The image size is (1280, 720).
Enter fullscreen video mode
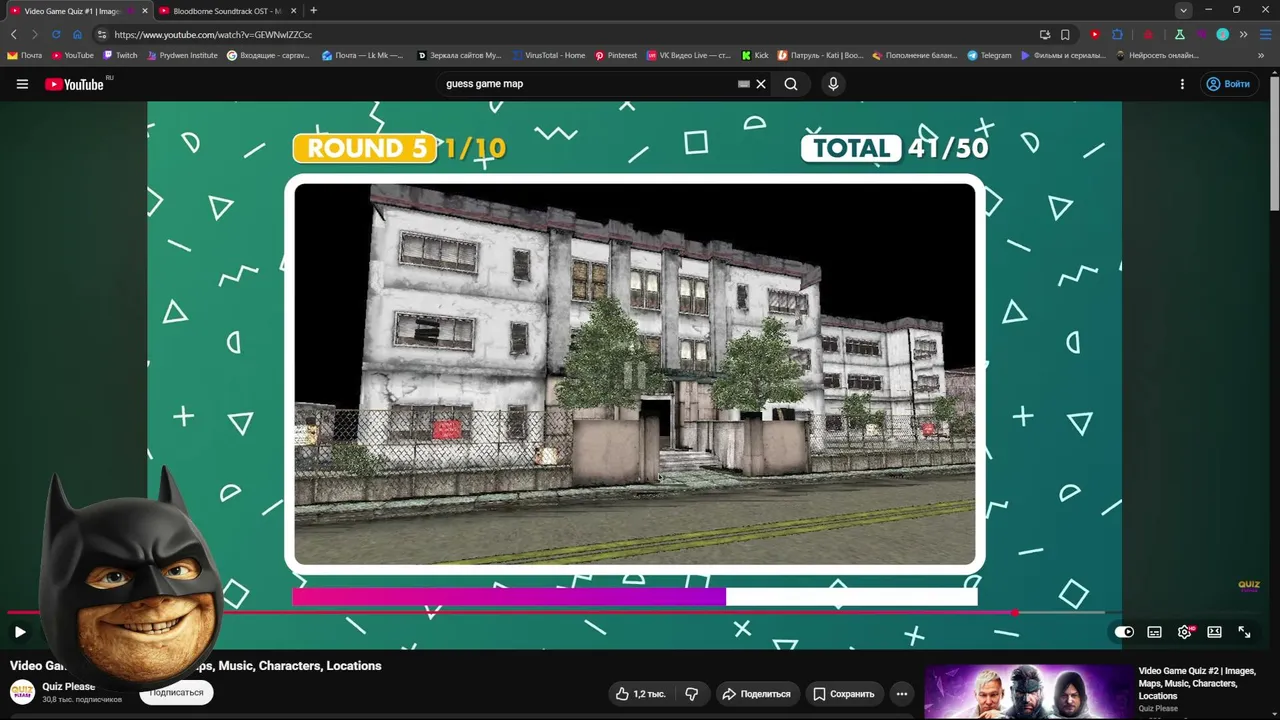click(x=1244, y=632)
